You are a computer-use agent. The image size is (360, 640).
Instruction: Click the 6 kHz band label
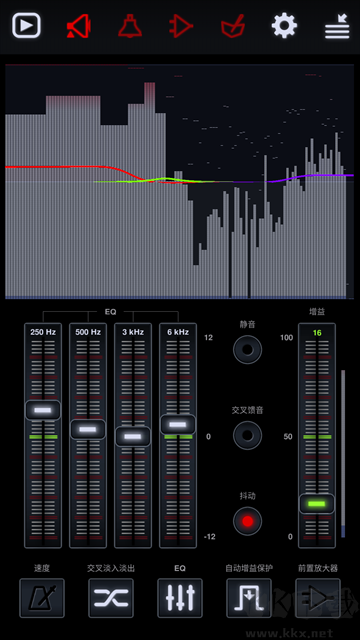pyautogui.click(x=178, y=332)
